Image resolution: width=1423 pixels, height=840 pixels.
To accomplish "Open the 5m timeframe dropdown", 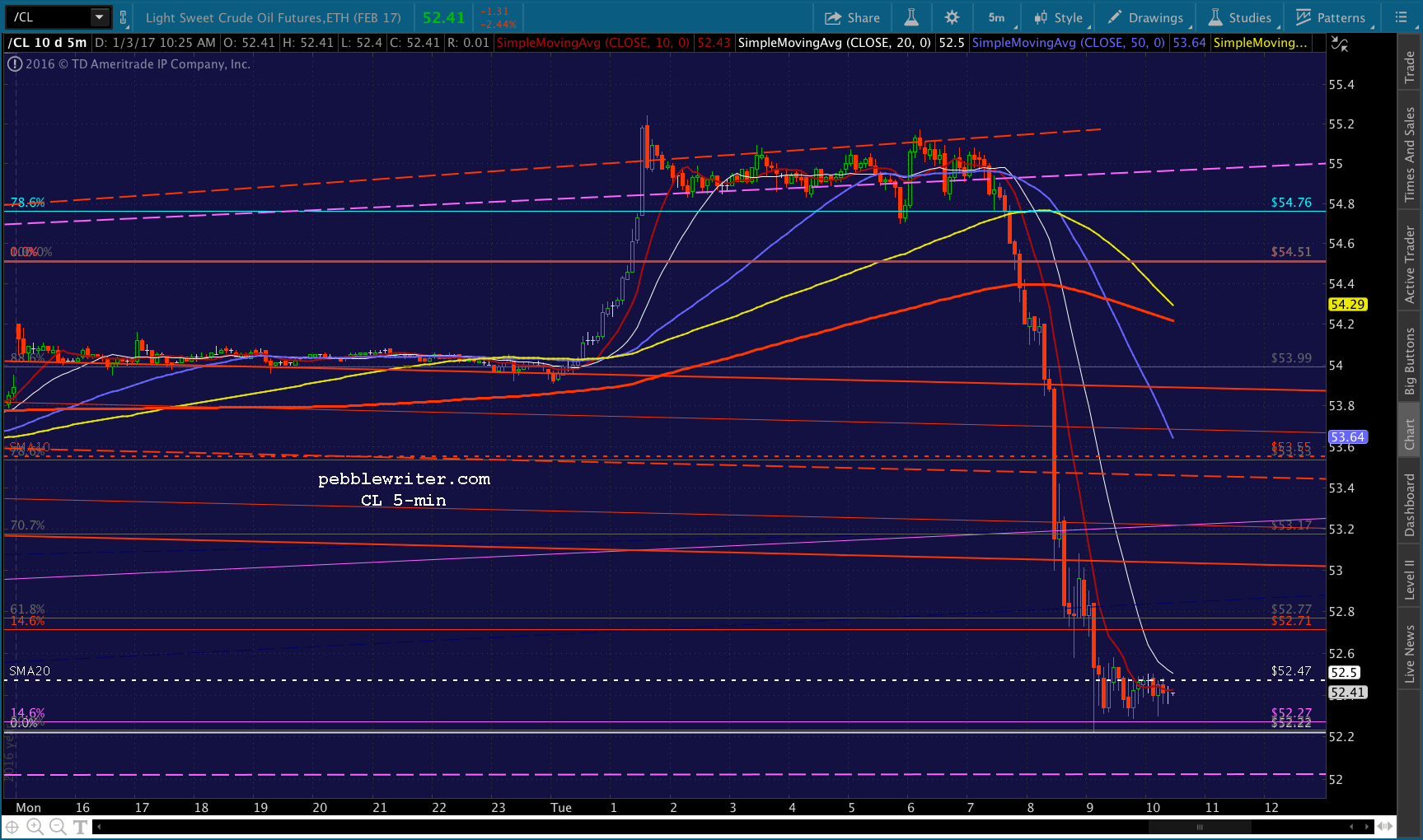I will 998,17.
